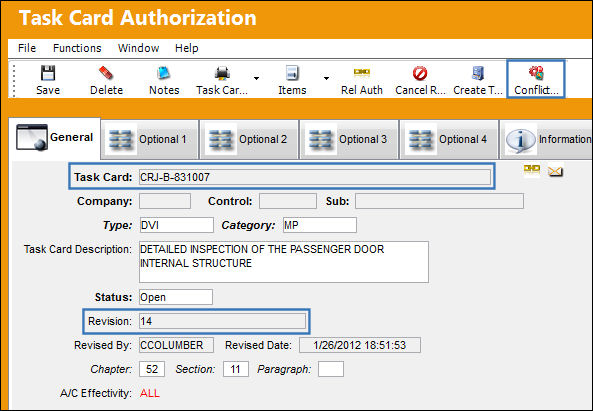Expand the Items dropdown arrow
Viewport: 593px width, 411px height.
(x=326, y=78)
